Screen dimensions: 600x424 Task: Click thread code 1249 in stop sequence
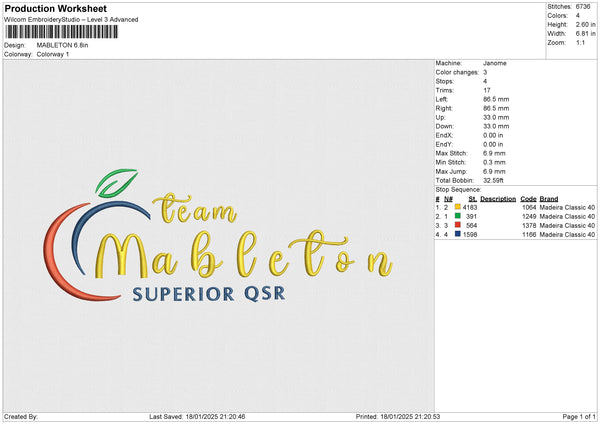529,217
